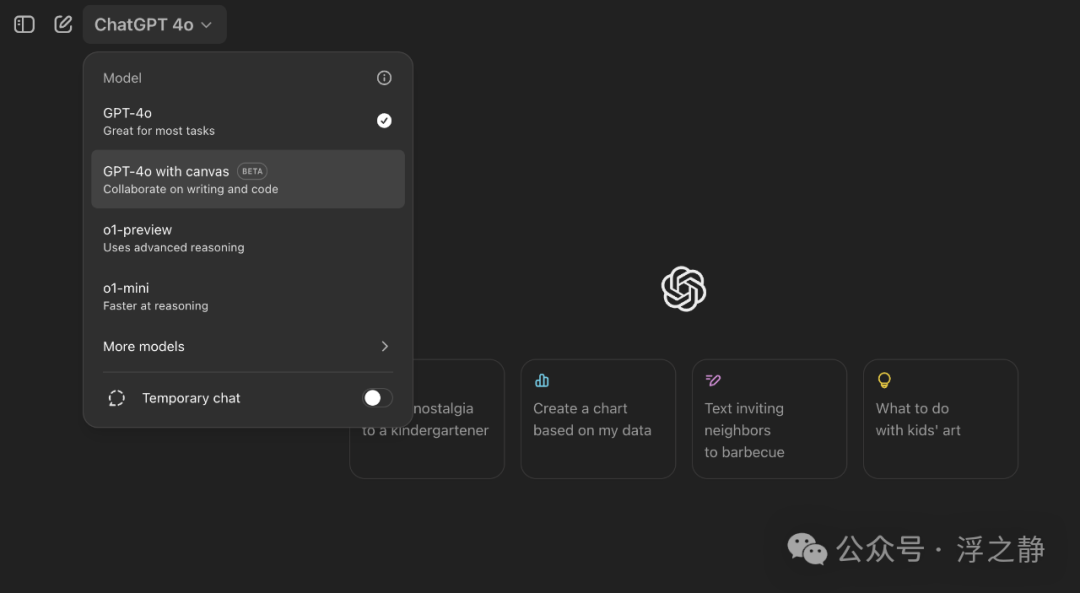The image size is (1080, 593).
Task: Pick the o1-mini model
Action: 248,296
